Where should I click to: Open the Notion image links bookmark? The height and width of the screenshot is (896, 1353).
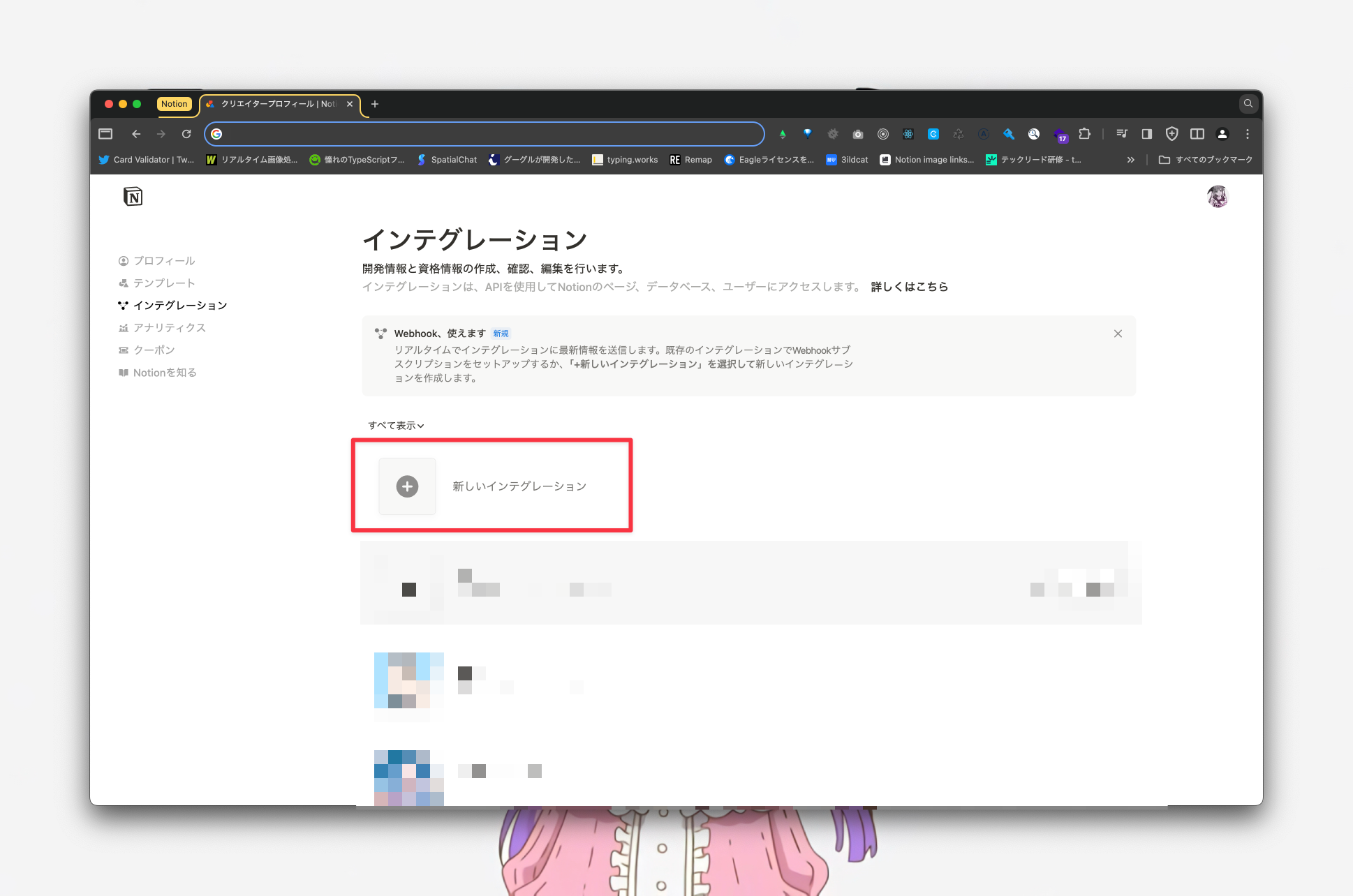926,159
